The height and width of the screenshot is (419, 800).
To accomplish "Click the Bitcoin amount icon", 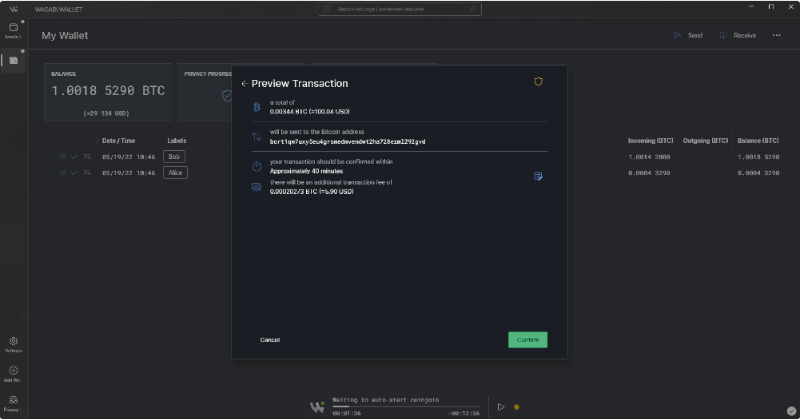I will 256,106.
